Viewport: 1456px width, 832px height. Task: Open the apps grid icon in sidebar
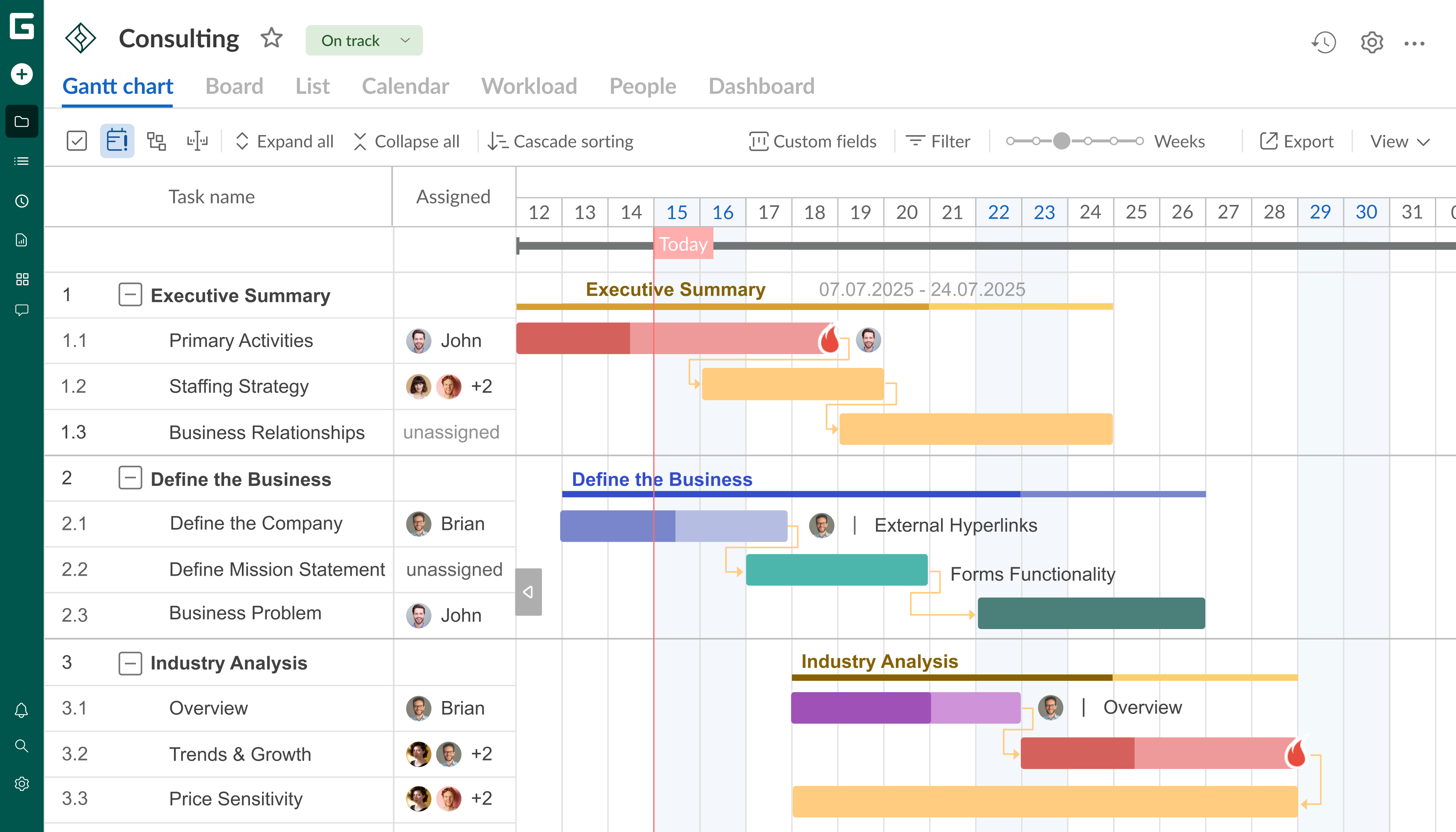[x=22, y=279]
